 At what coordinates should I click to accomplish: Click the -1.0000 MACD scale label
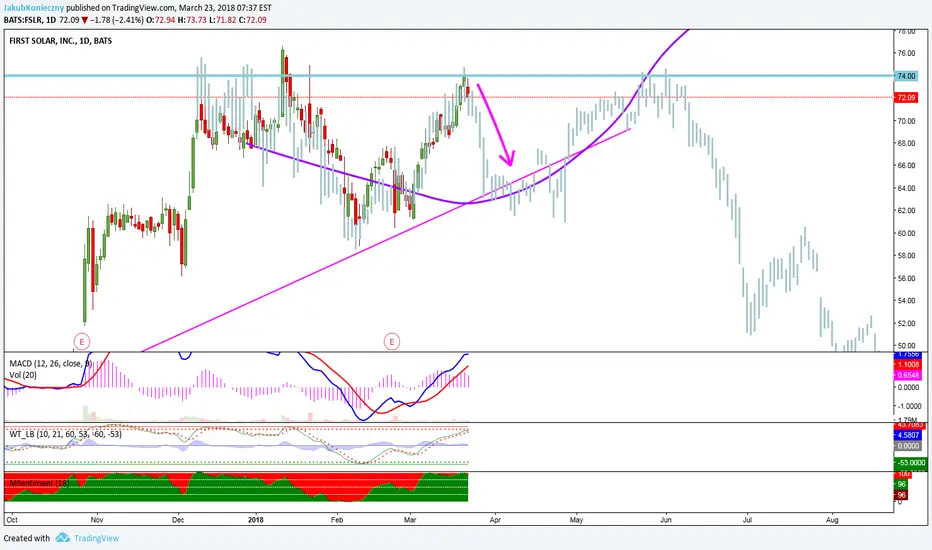tap(908, 406)
